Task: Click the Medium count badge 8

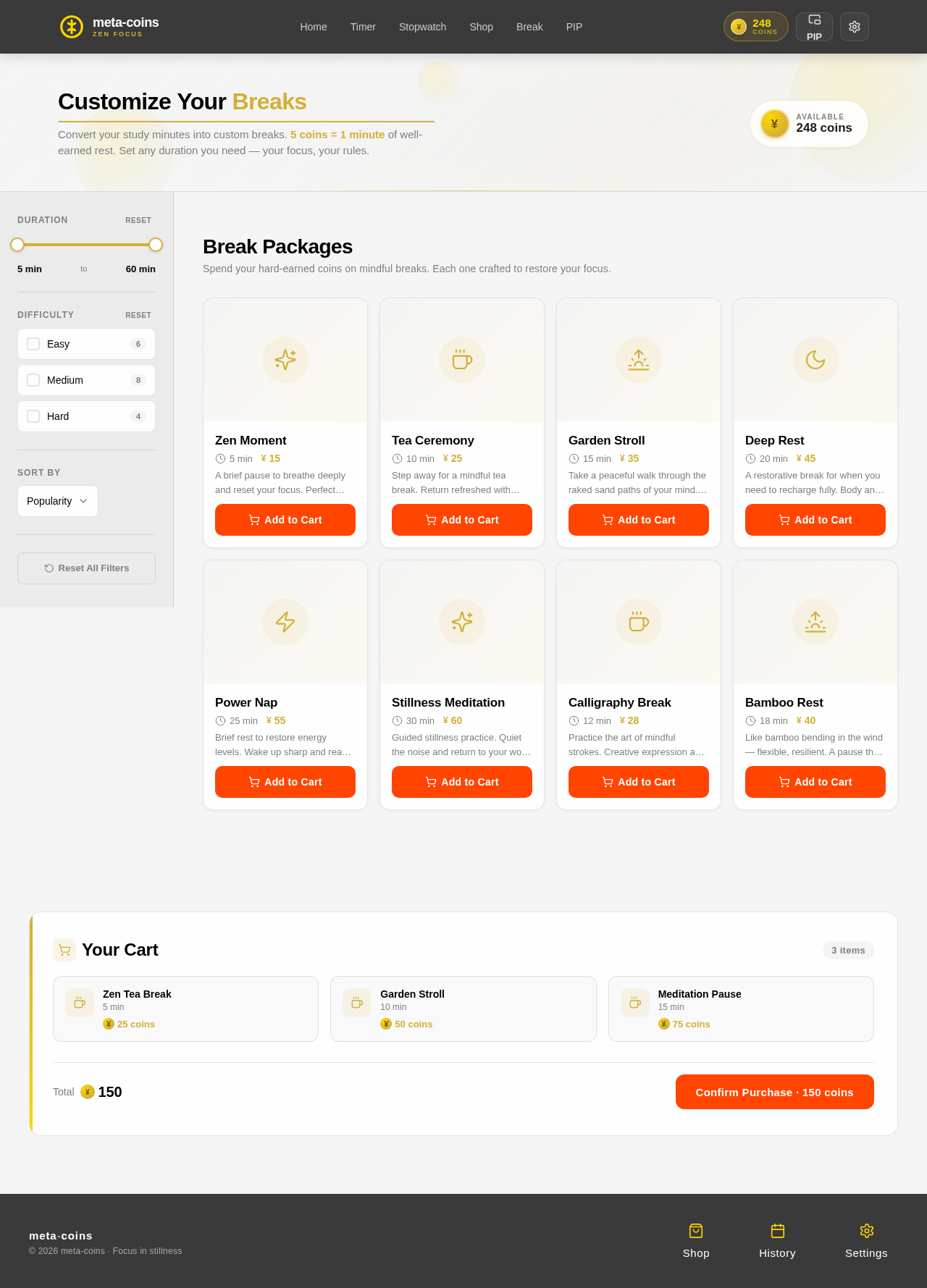Action: [138, 380]
